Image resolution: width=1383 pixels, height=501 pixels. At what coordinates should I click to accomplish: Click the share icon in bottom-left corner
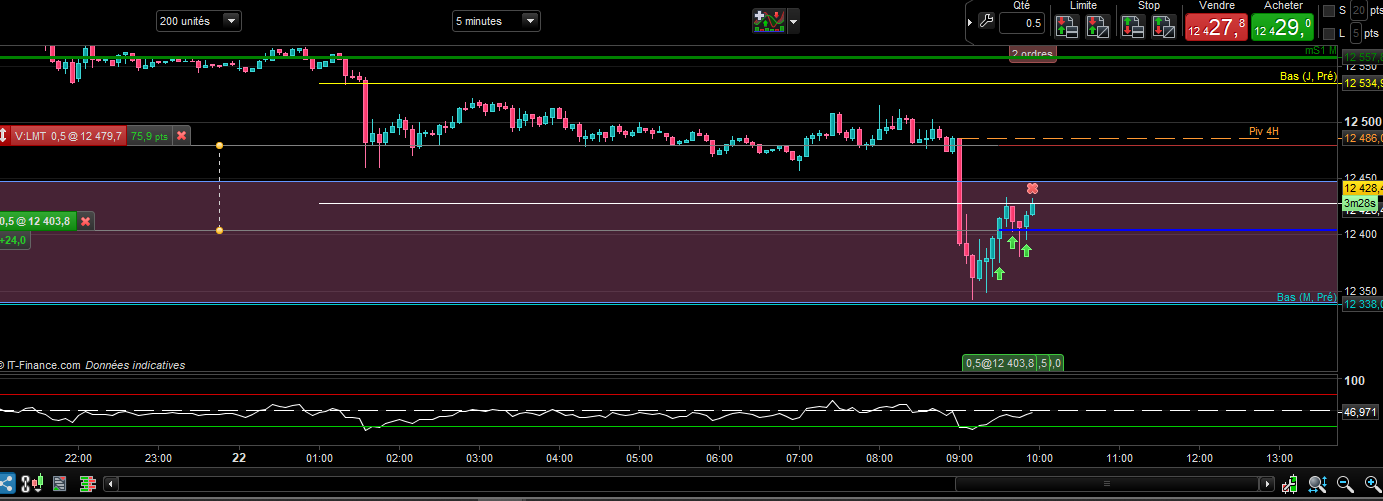(x=8, y=484)
